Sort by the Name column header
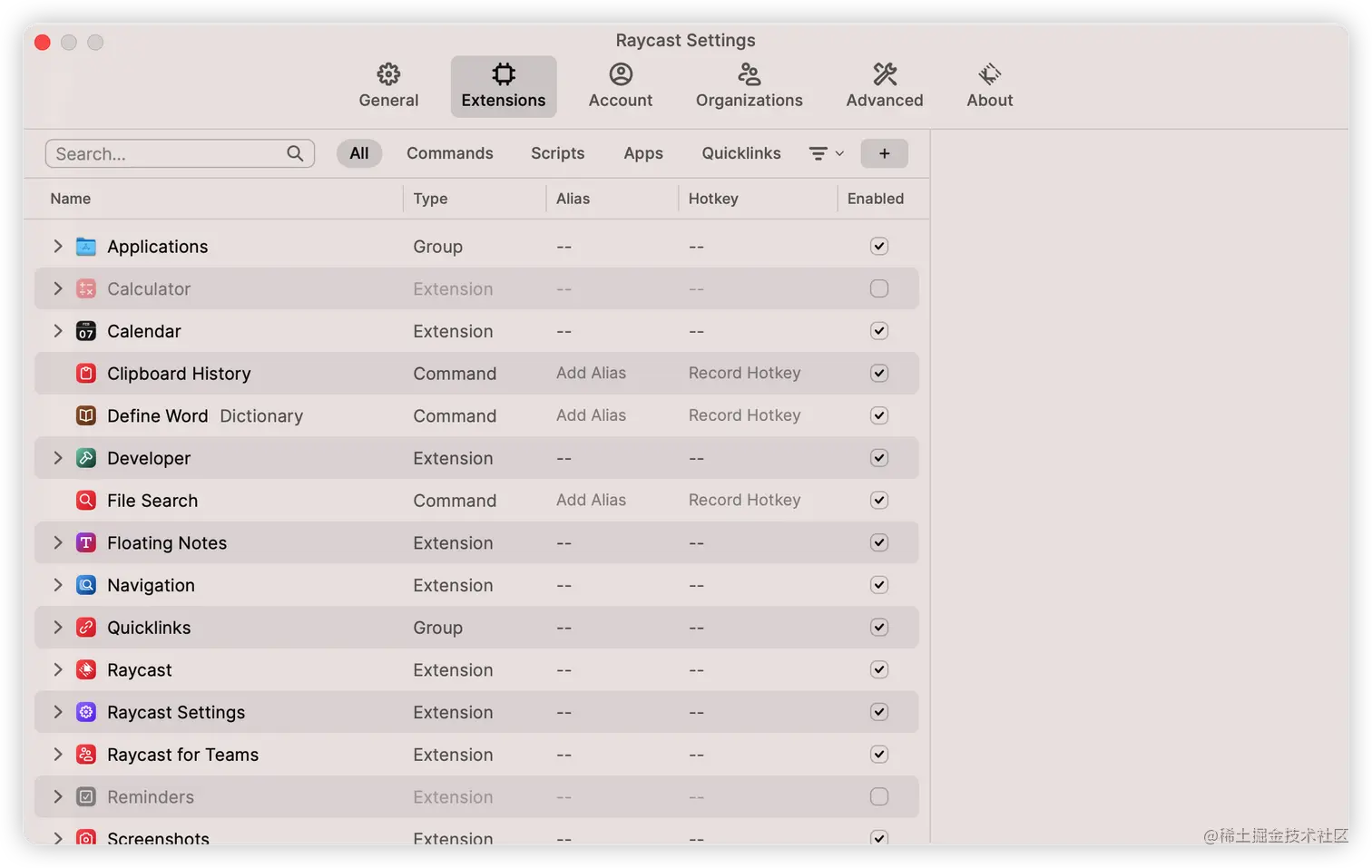The height and width of the screenshot is (868, 1372). pyautogui.click(x=71, y=199)
